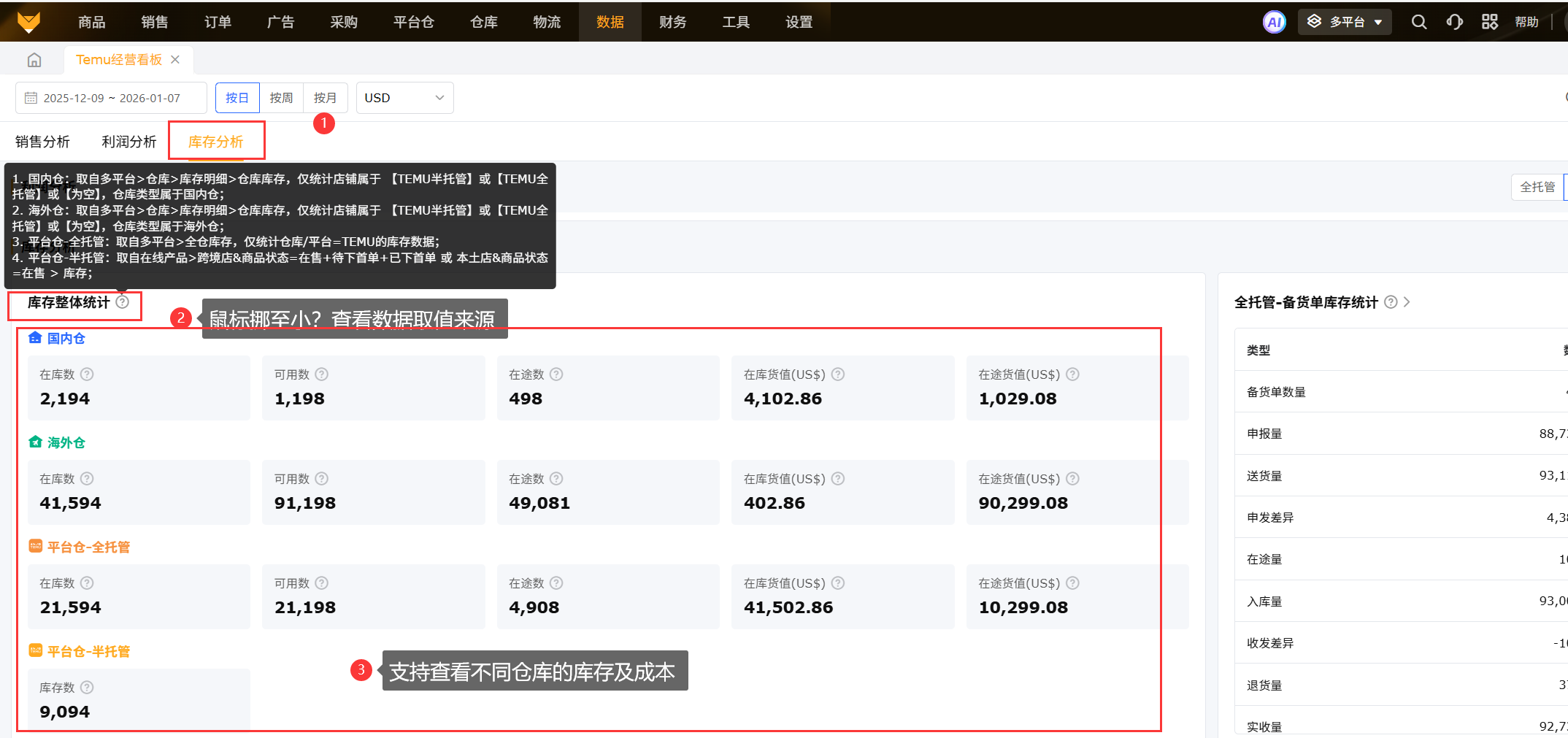Open the 物流 menu

[x=547, y=22]
